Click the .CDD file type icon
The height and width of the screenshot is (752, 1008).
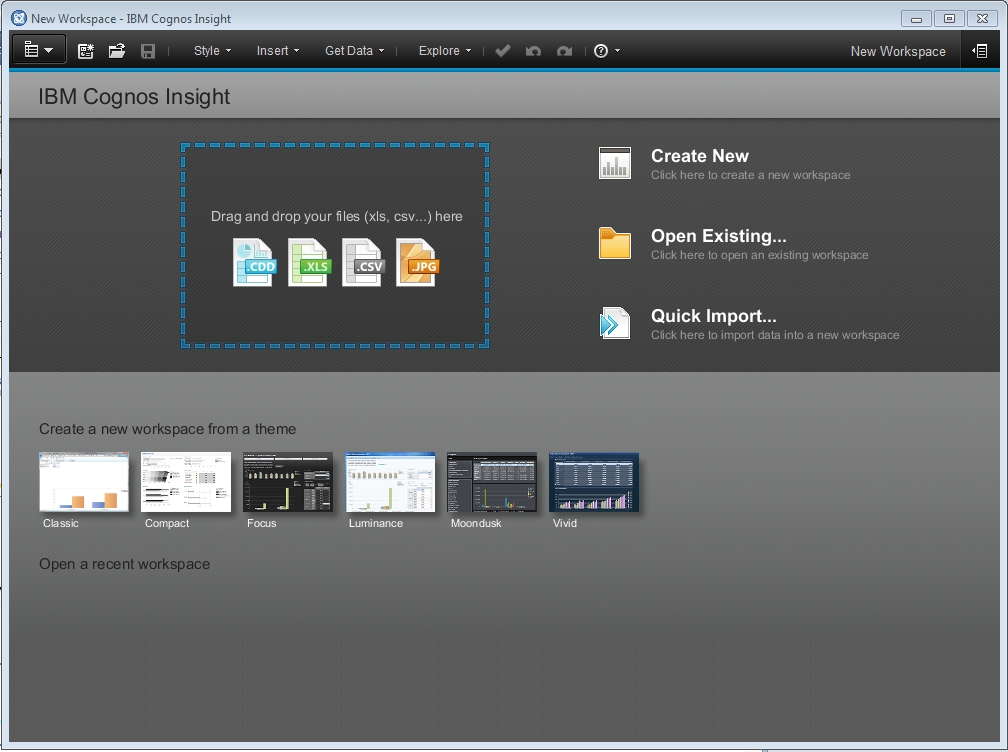pos(254,262)
